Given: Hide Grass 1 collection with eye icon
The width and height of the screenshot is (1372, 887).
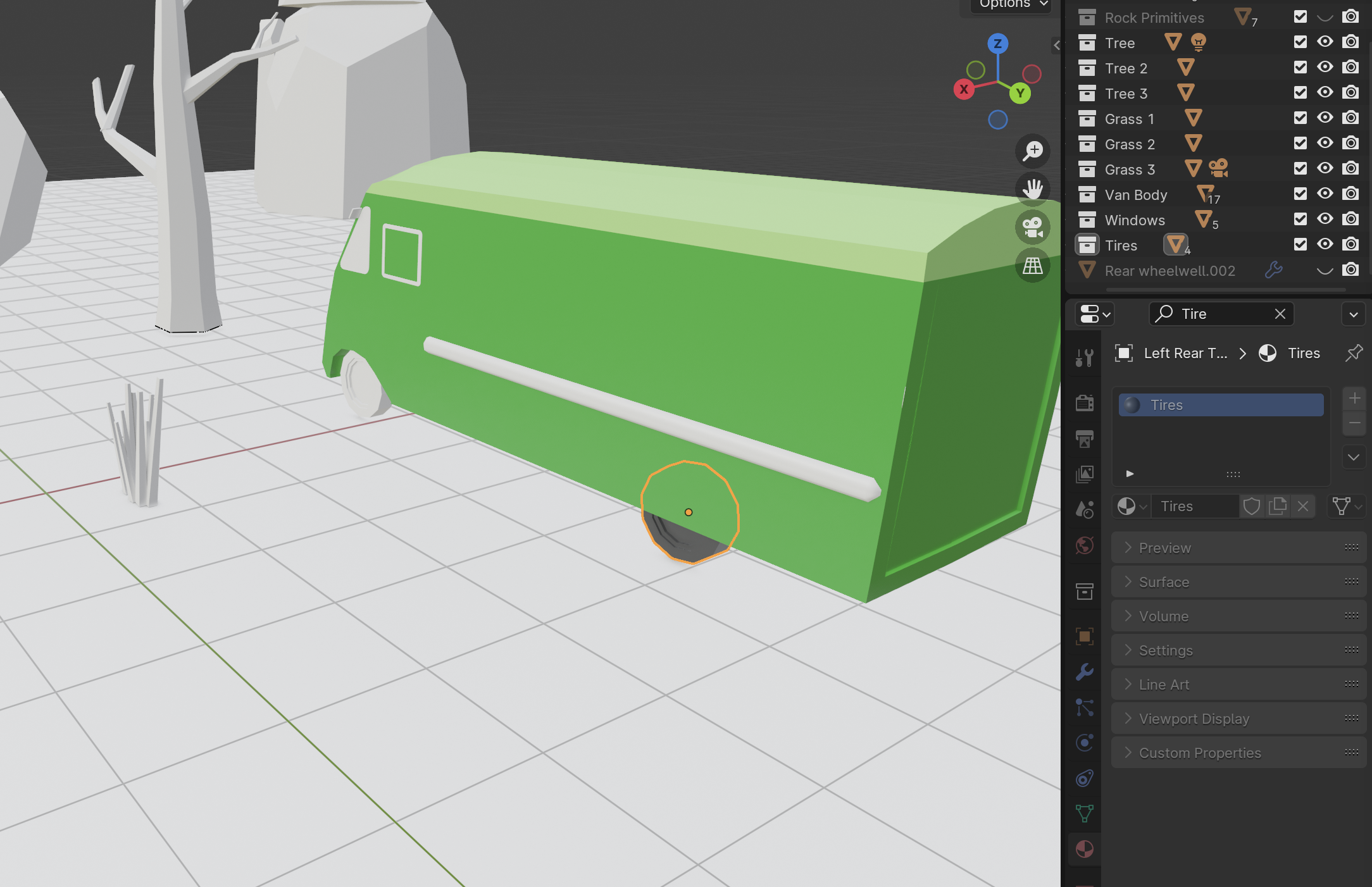Looking at the screenshot, I should coord(1325,118).
